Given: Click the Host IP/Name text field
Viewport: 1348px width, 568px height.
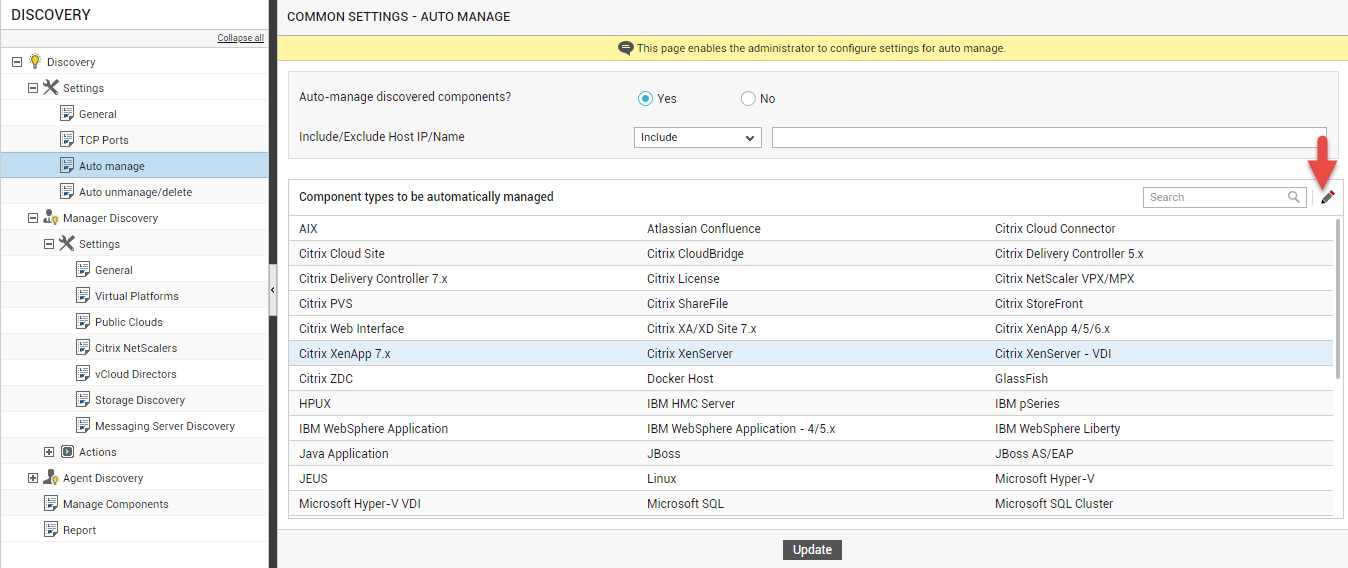Looking at the screenshot, I should pyautogui.click(x=1049, y=138).
